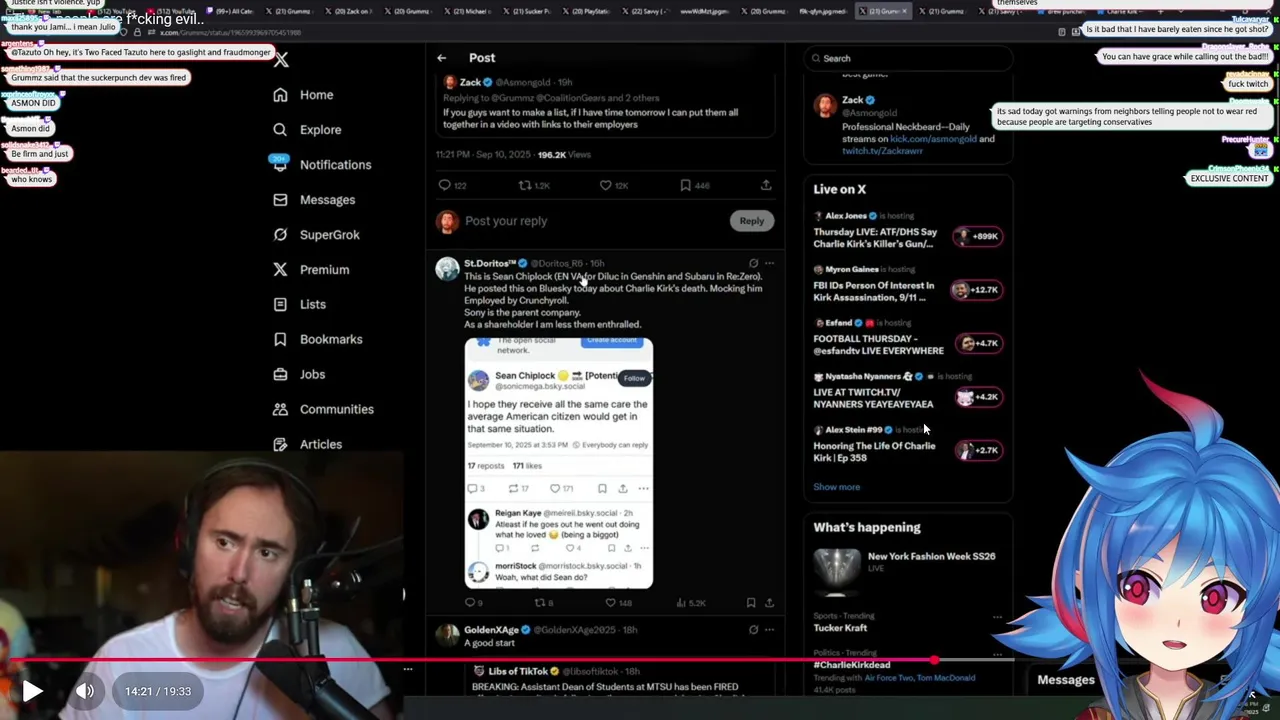Click the browser address bar URL
The height and width of the screenshot is (720, 1280).
coord(230,33)
